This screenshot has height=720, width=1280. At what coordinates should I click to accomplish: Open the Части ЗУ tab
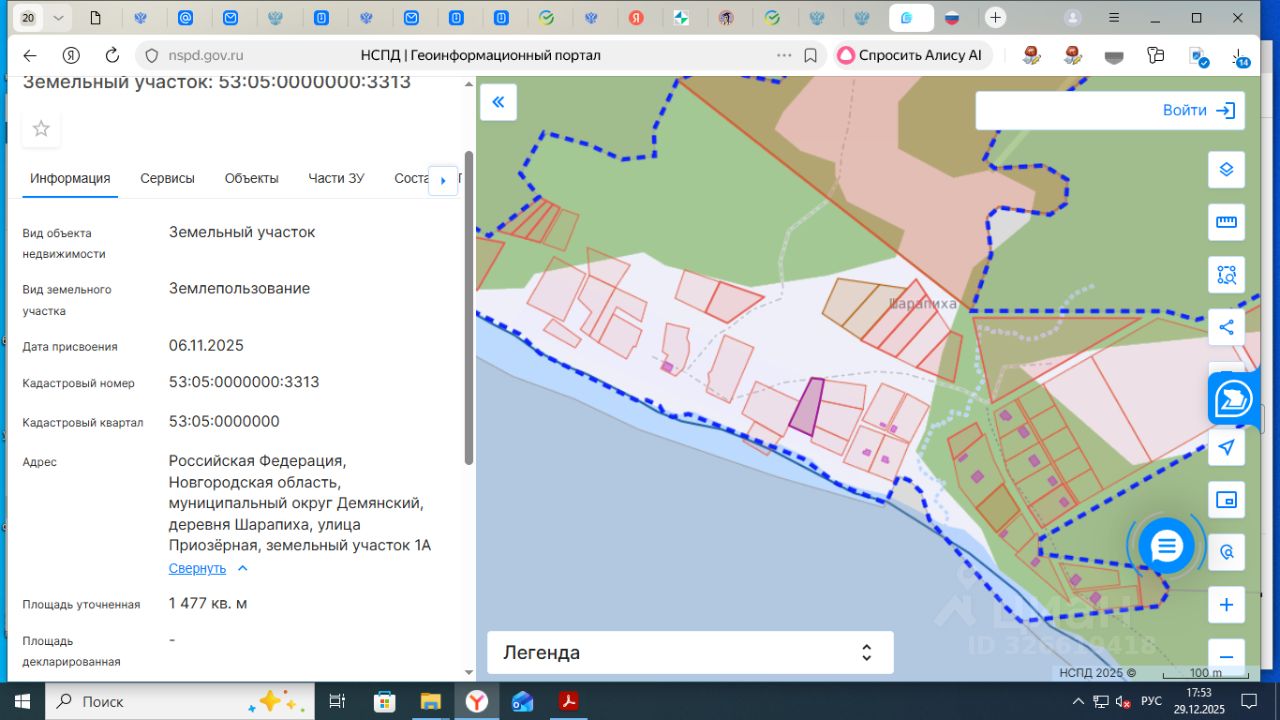[336, 178]
